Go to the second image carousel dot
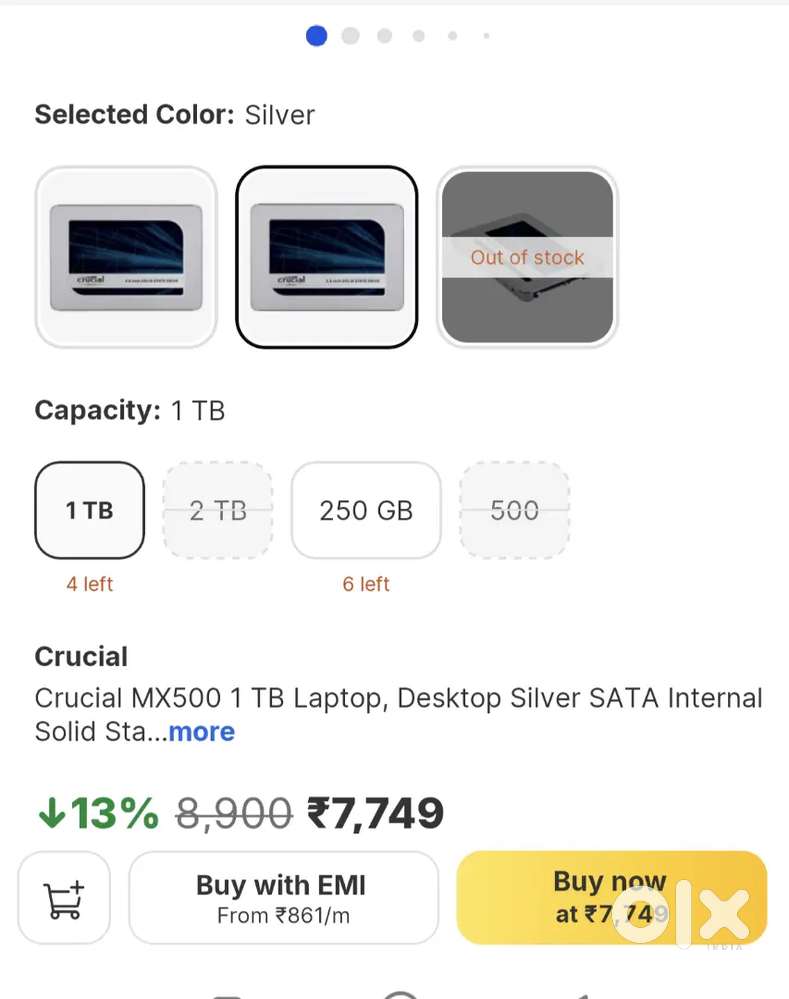The height and width of the screenshot is (999, 789). click(350, 36)
